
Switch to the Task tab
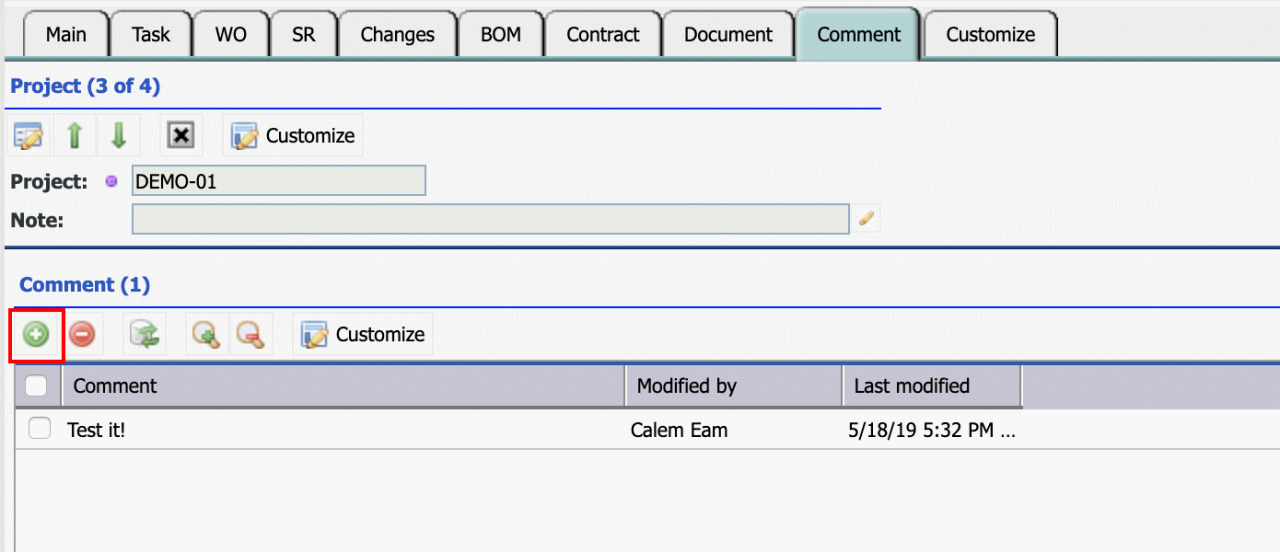(151, 34)
